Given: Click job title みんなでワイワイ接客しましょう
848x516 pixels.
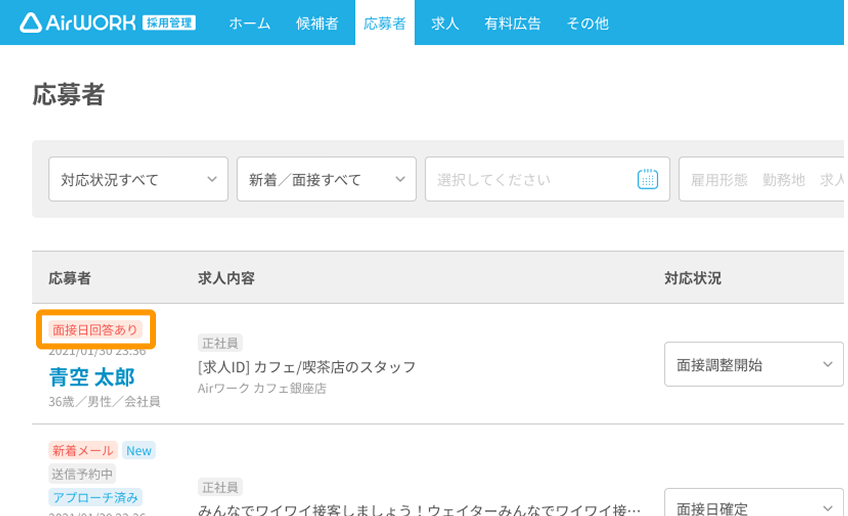Looking at the screenshot, I should (419, 510).
